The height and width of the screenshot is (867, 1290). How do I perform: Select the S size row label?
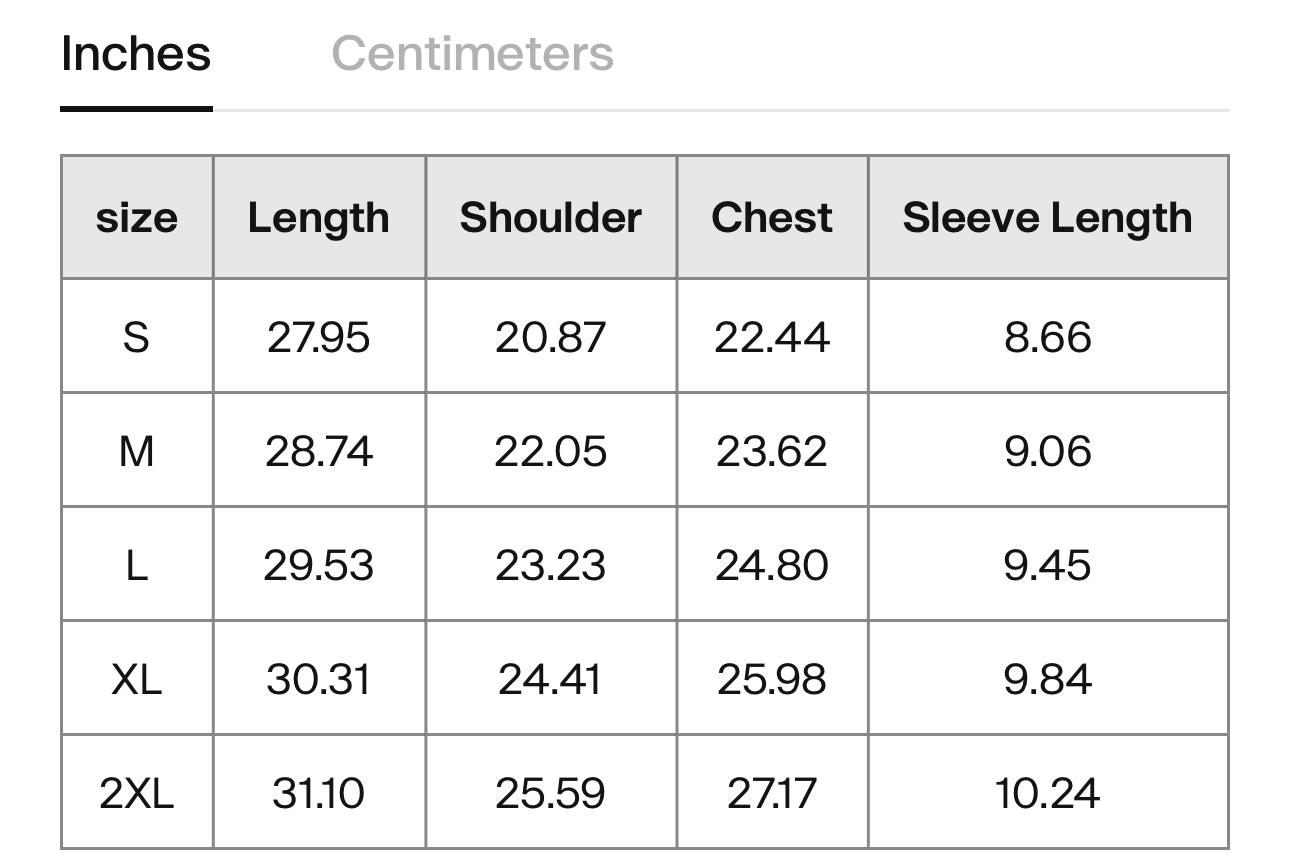[137, 337]
